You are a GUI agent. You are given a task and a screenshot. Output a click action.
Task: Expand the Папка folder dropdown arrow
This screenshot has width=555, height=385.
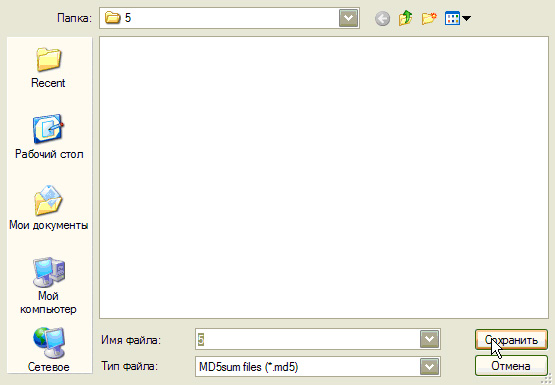[x=348, y=18]
